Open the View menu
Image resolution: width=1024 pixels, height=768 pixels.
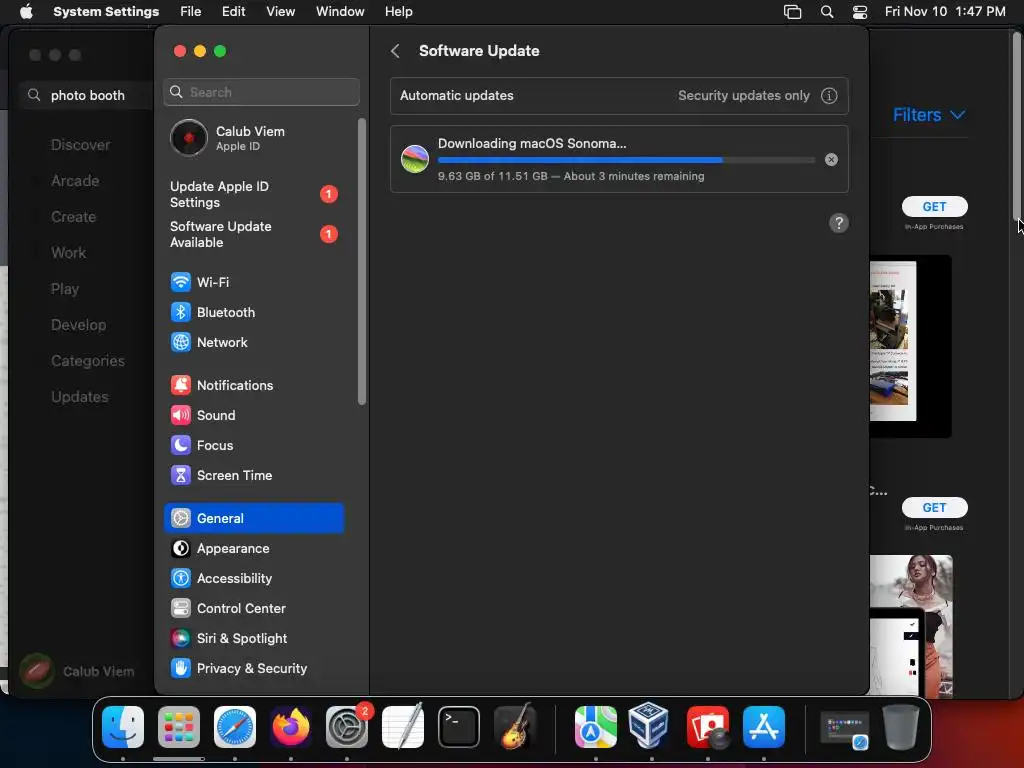click(281, 11)
